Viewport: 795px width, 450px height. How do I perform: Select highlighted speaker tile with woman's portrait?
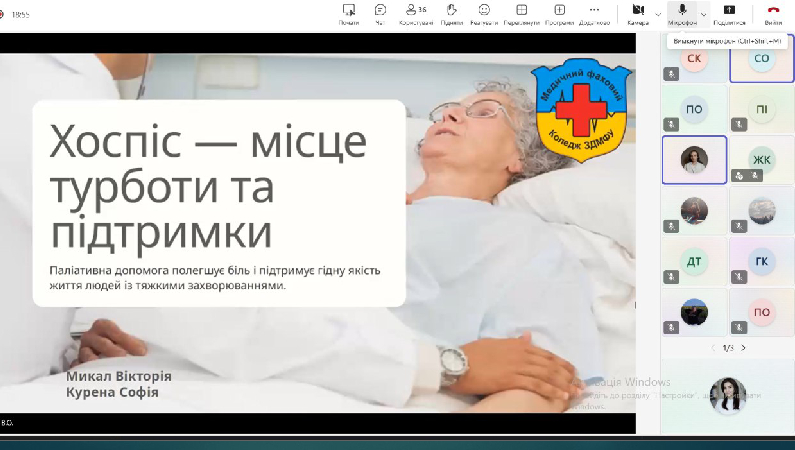pos(694,160)
